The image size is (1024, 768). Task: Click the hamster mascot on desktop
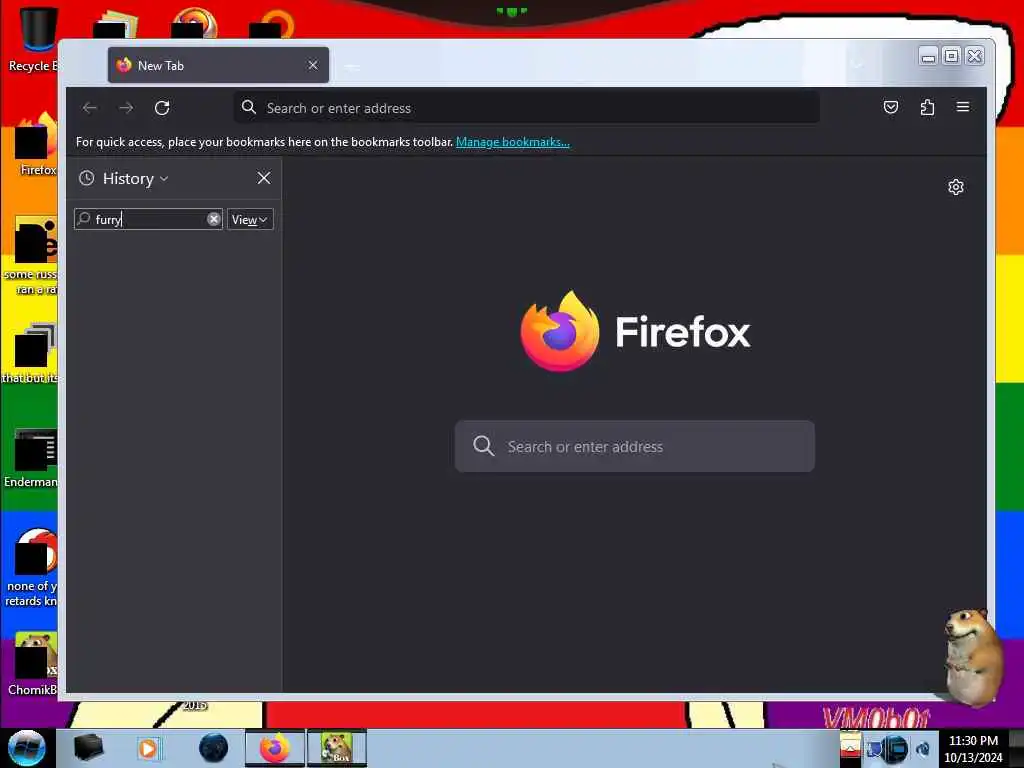coord(974,656)
